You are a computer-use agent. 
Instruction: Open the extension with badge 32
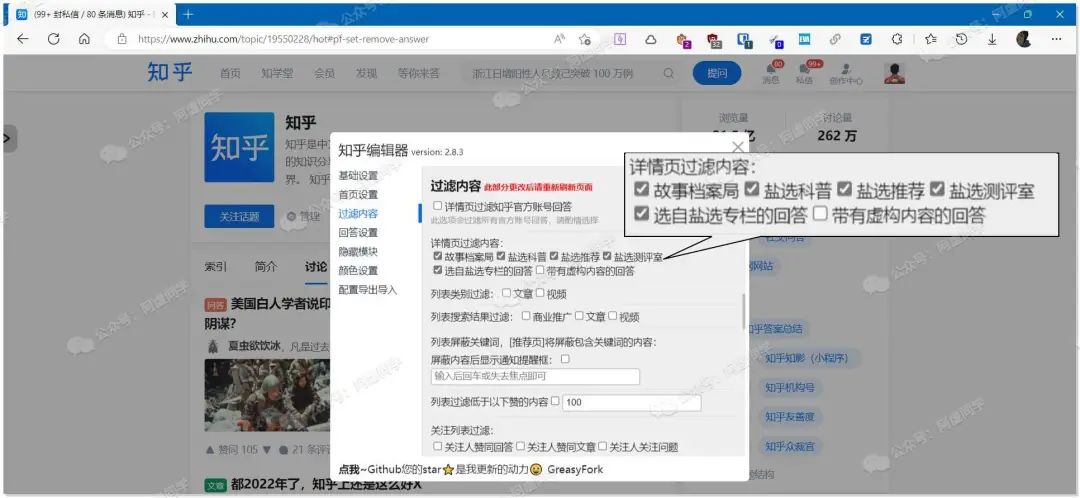714,40
